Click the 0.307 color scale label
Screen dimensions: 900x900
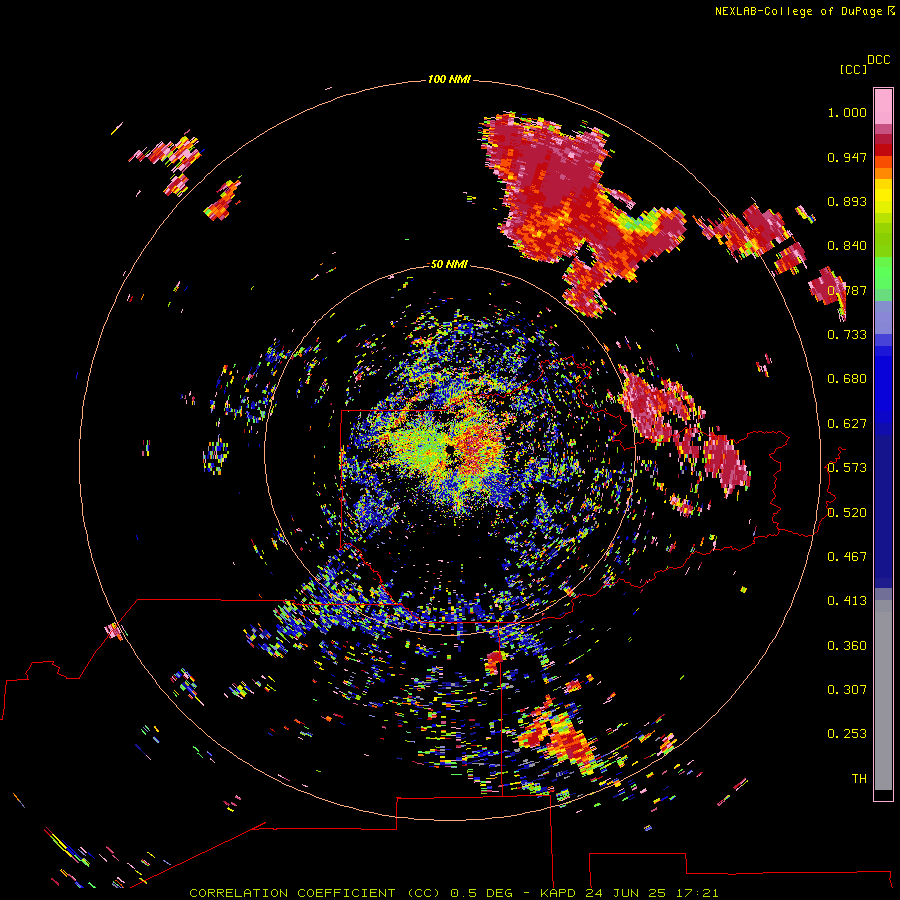pos(847,690)
